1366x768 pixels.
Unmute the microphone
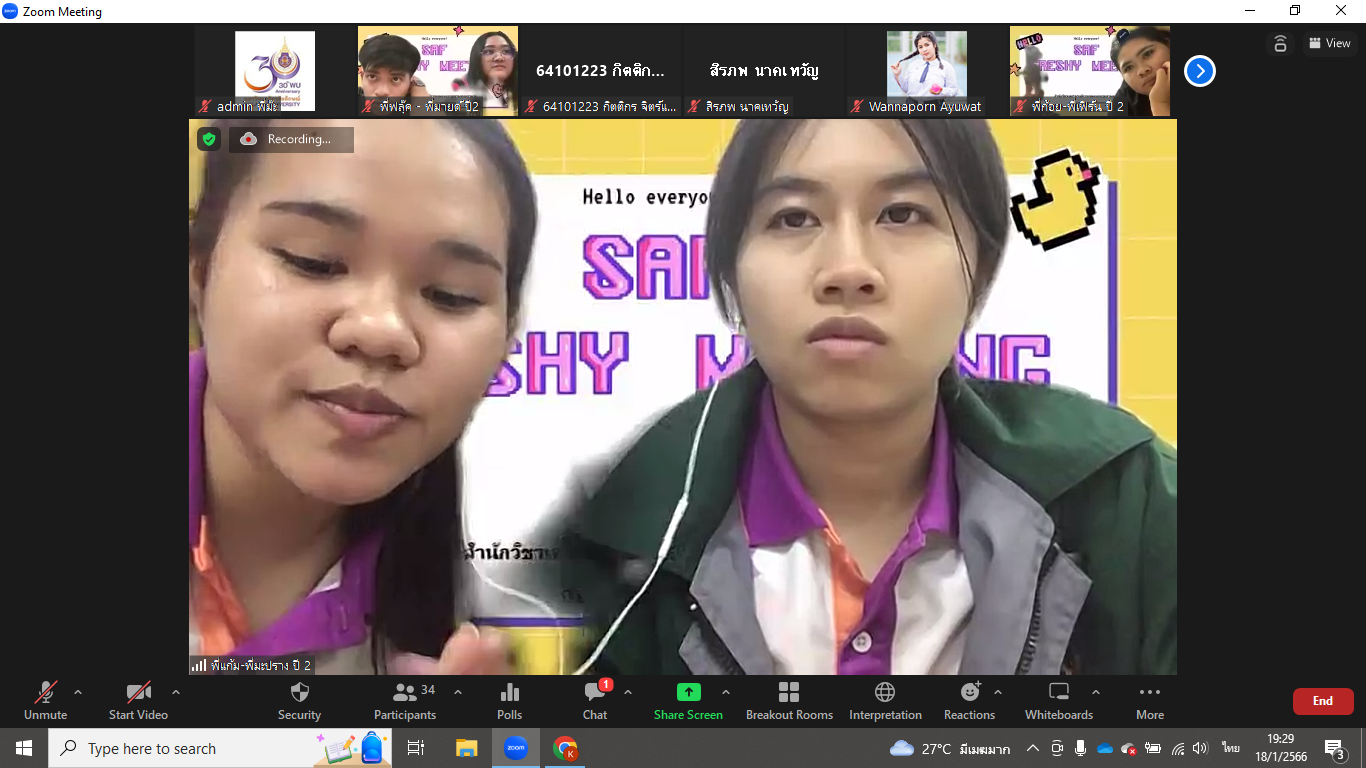click(45, 700)
